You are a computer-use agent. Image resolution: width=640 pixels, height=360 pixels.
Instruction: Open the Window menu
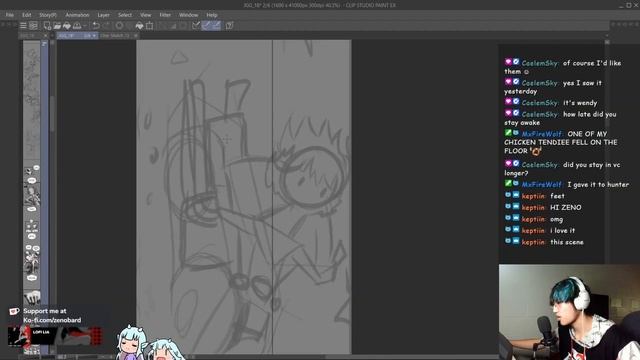tap(189, 15)
